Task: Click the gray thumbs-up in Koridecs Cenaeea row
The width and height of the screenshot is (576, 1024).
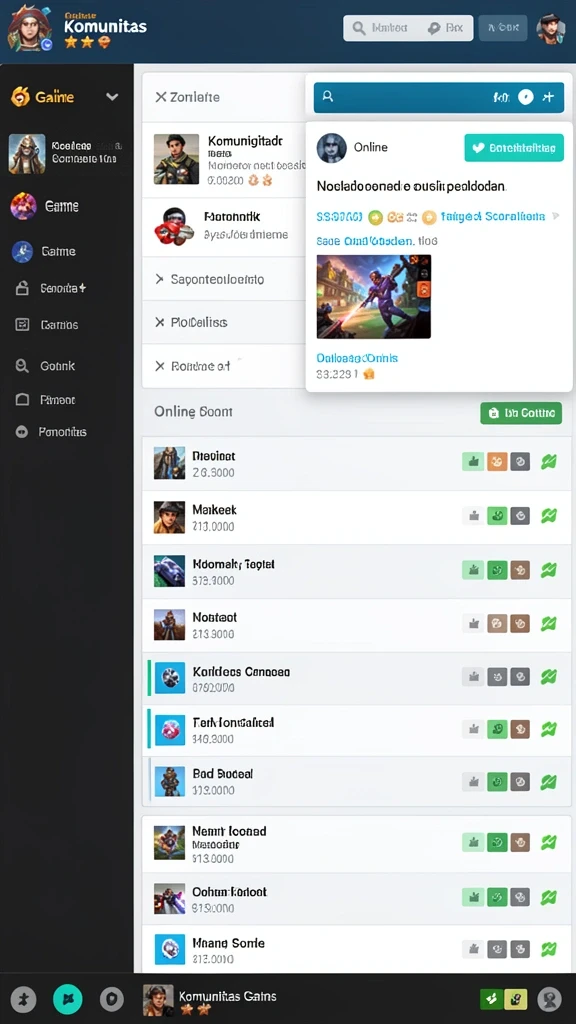Action: click(473, 677)
